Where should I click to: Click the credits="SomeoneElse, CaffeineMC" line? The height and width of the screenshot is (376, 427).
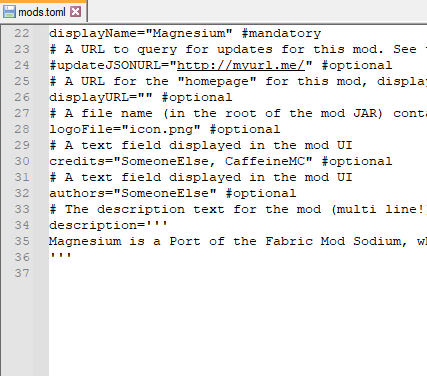tap(221, 161)
